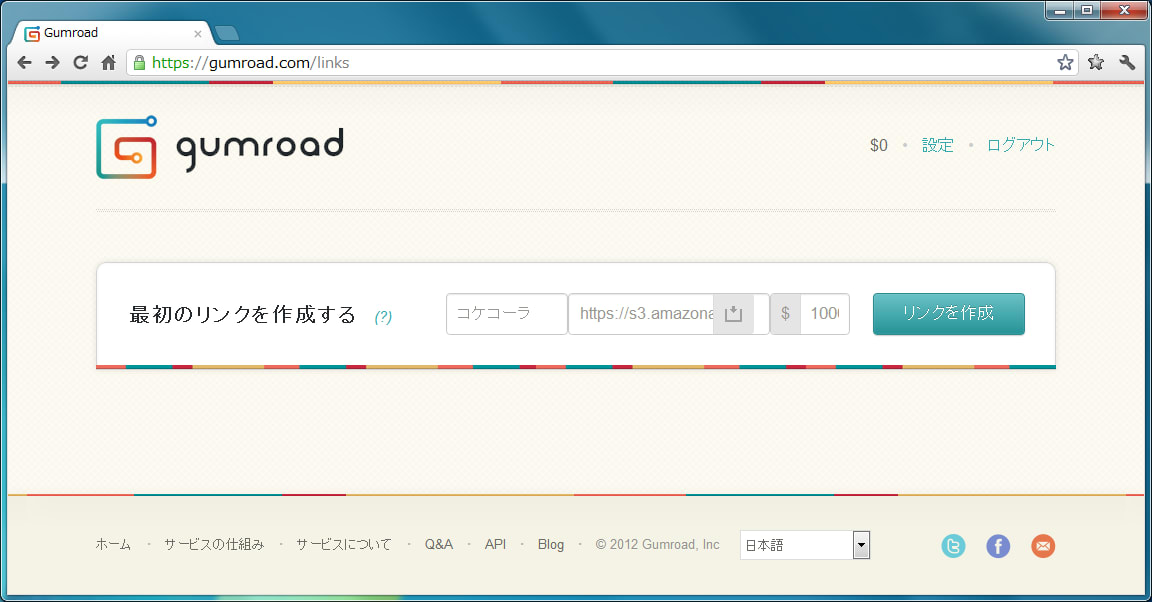Focus the コケコーラ name input field
Screen dimensions: 1152x602
point(506,314)
